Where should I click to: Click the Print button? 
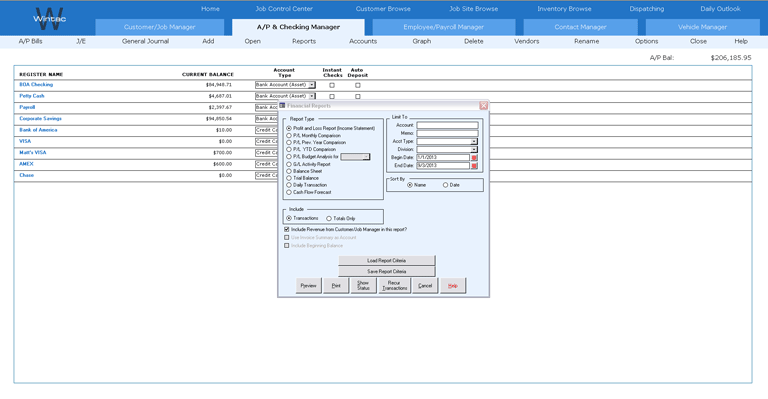coord(336,285)
